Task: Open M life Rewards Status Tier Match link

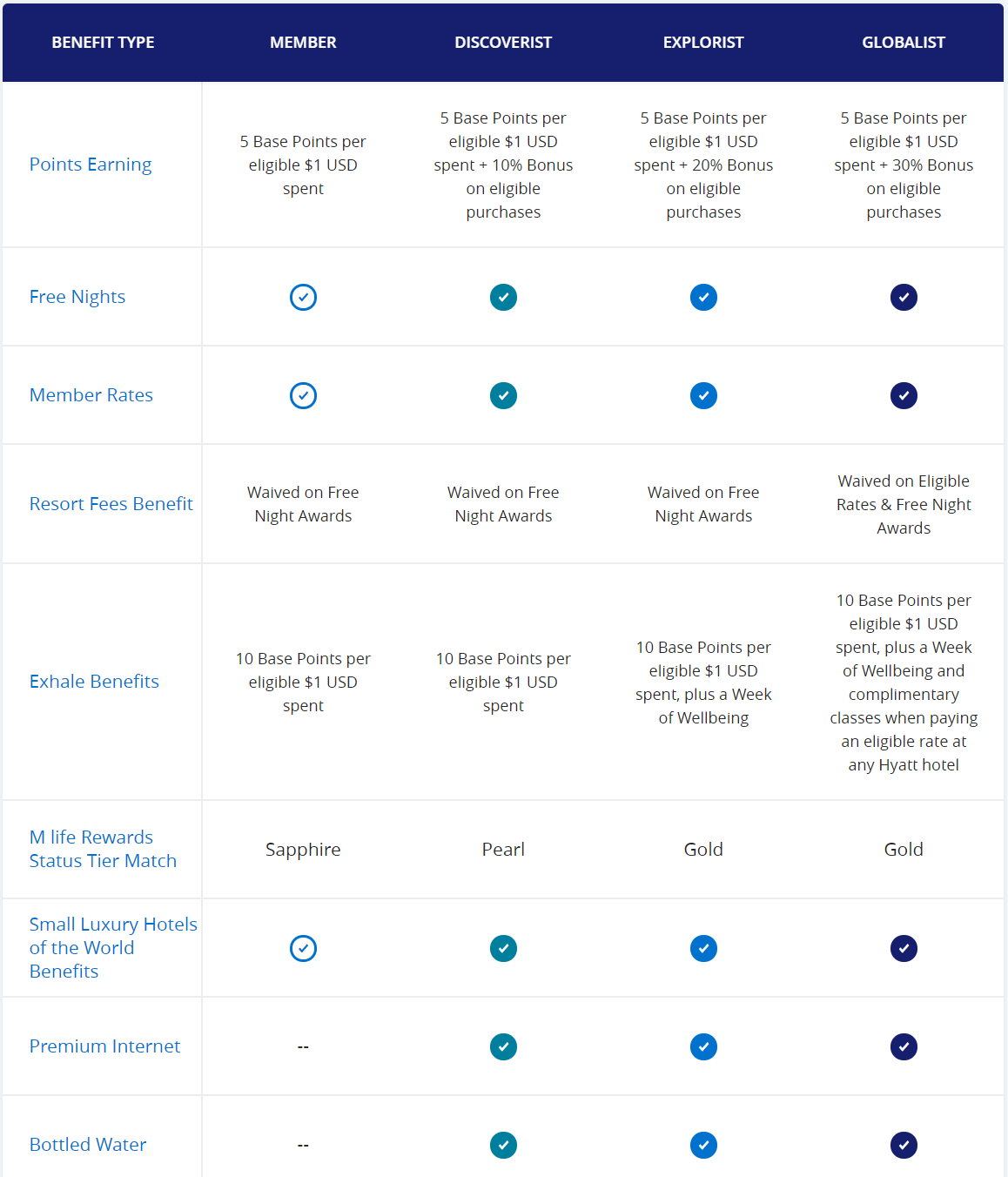Action: (x=103, y=849)
